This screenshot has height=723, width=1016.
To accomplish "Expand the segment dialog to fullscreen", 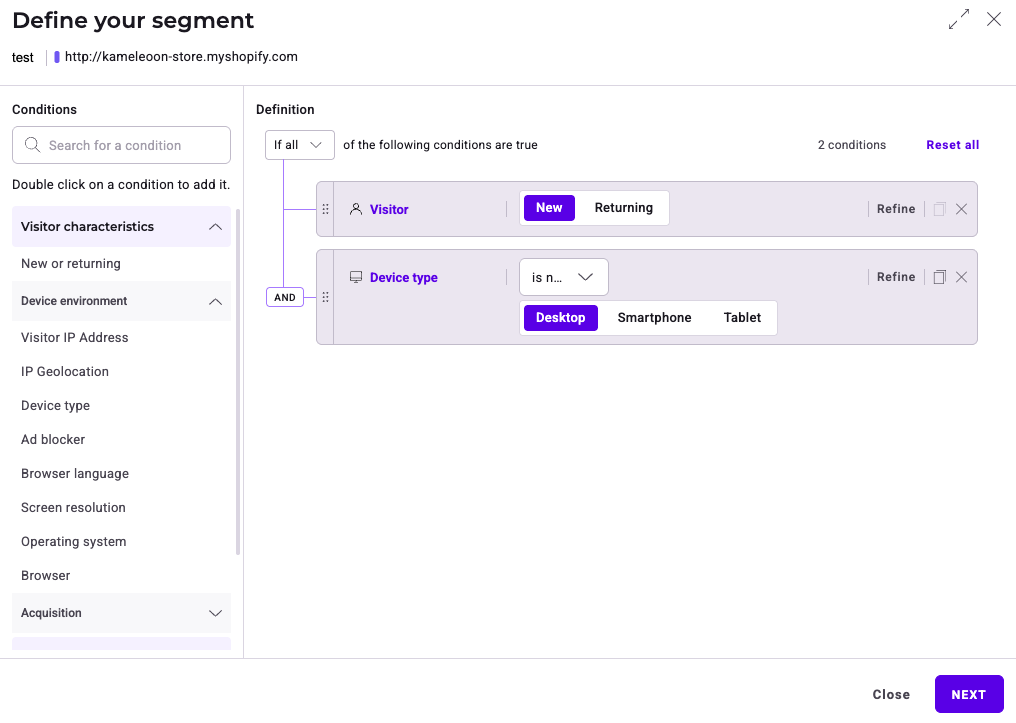I will [x=958, y=20].
